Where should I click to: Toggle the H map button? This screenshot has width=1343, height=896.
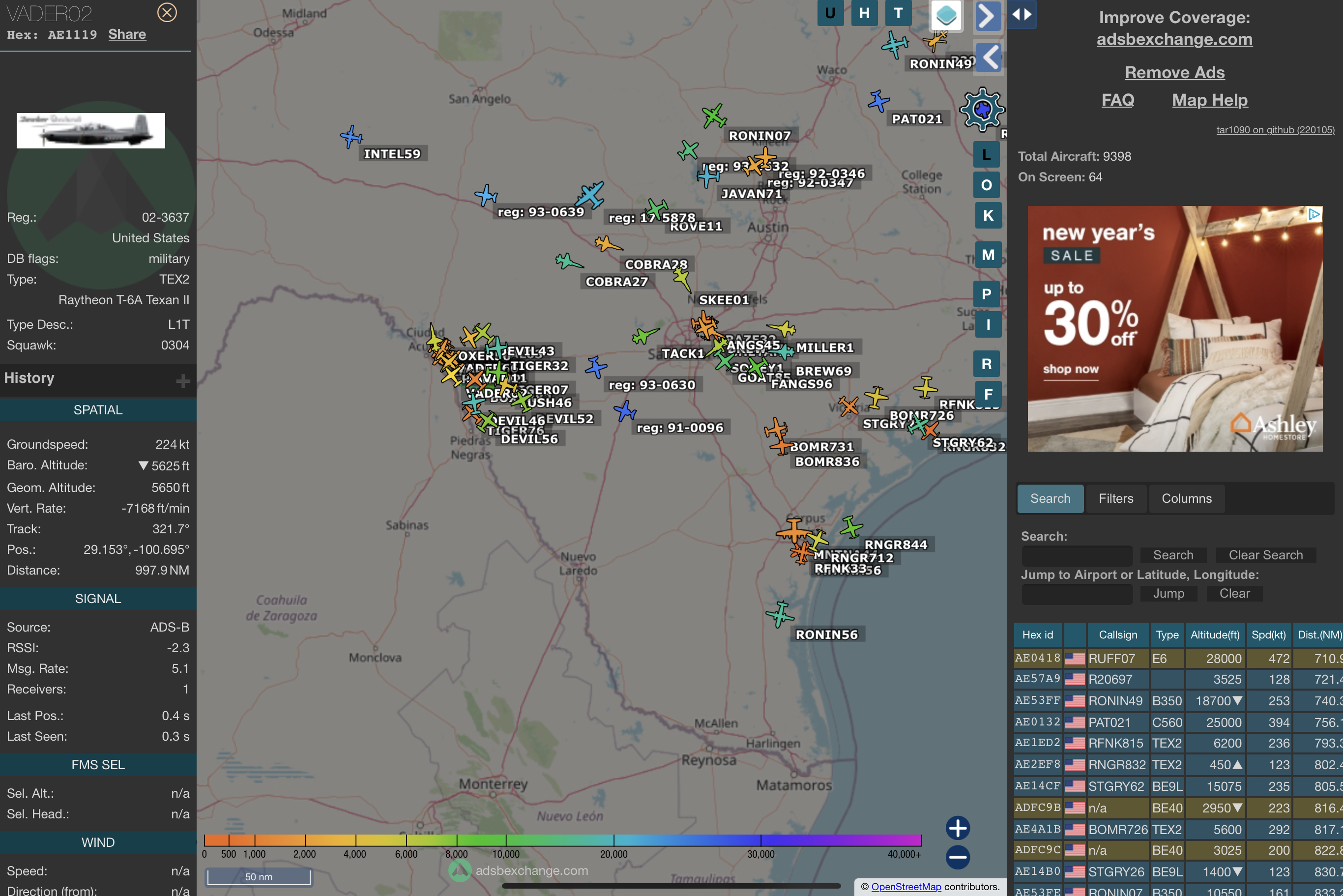click(x=864, y=13)
